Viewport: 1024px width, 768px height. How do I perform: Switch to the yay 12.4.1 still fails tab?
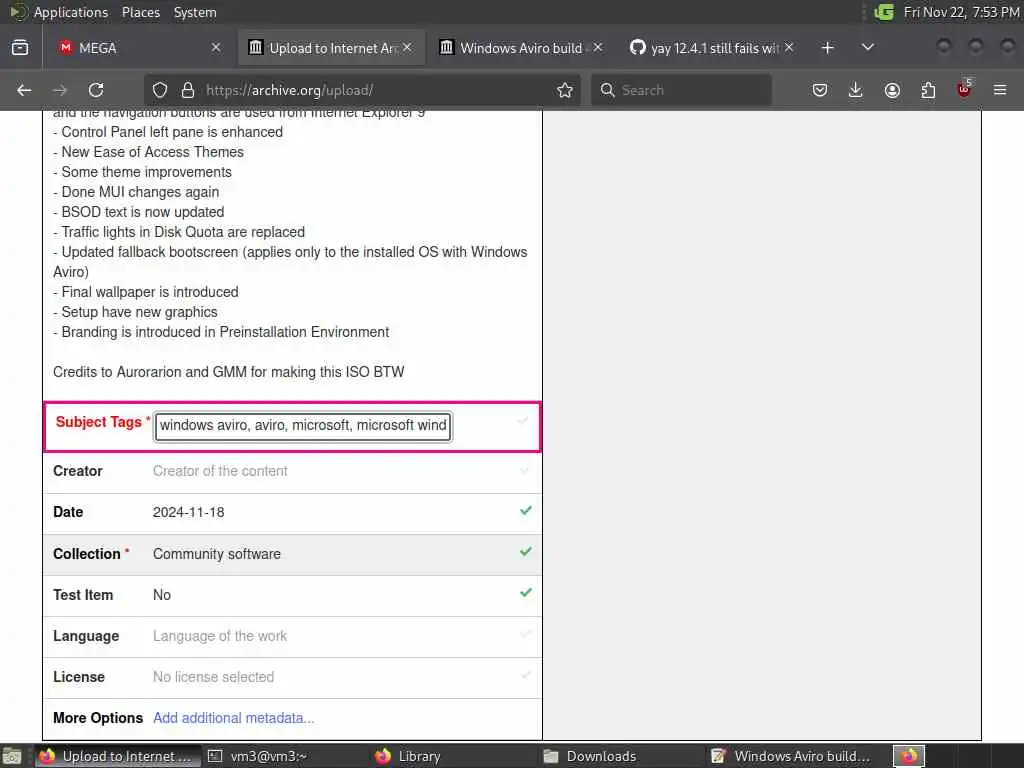[x=712, y=48]
